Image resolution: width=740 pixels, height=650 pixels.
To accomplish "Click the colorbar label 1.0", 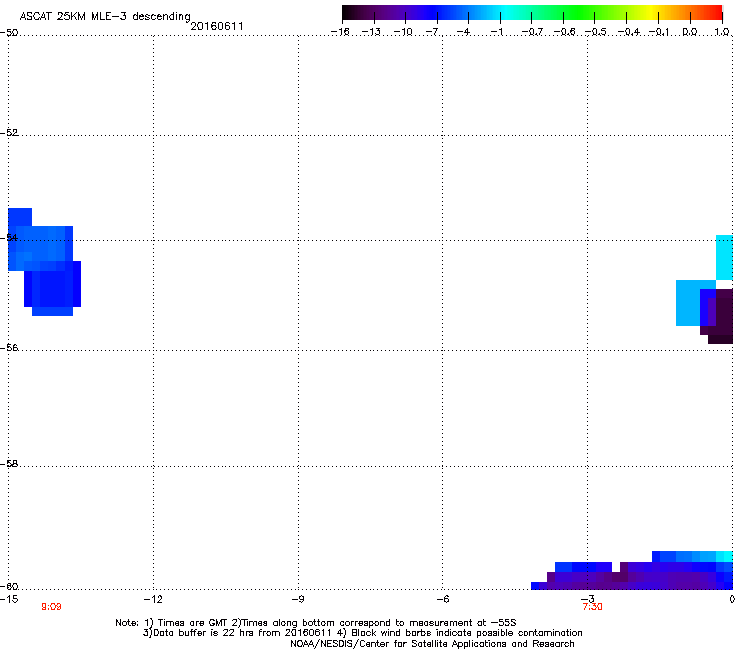I will 722,32.
